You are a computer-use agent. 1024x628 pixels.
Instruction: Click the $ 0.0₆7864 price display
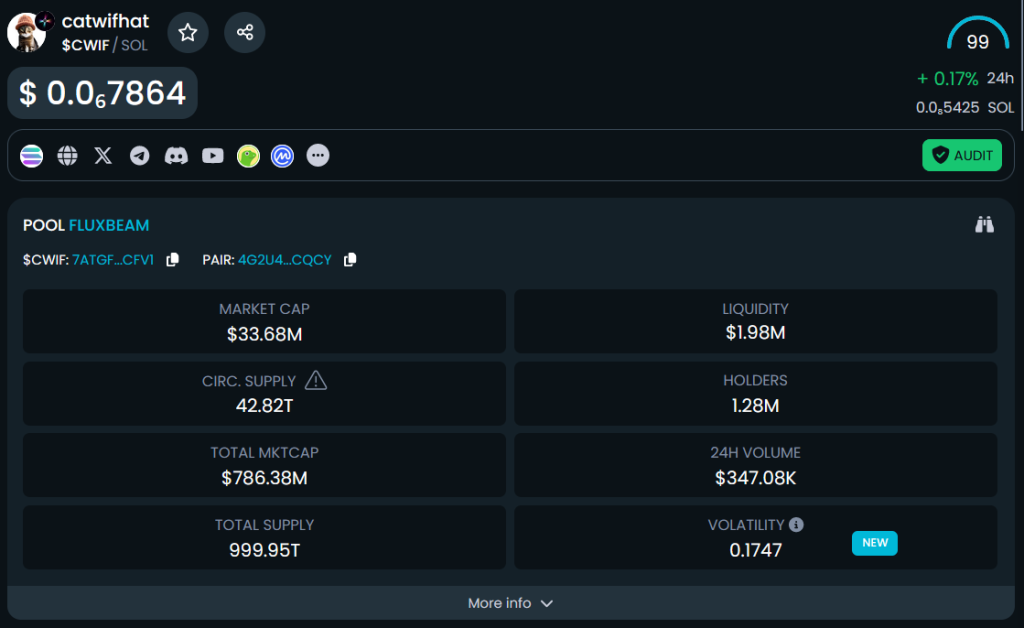click(103, 93)
